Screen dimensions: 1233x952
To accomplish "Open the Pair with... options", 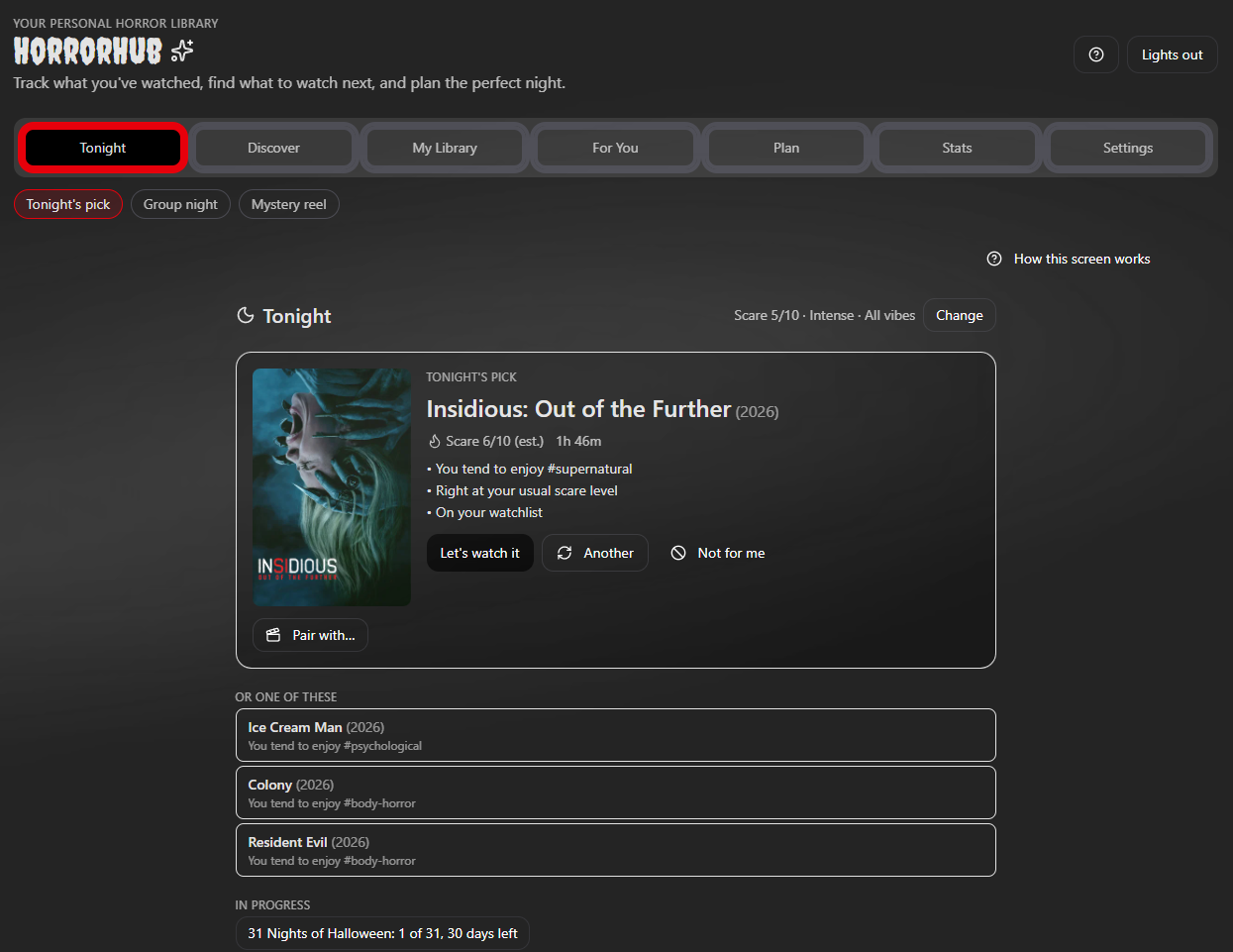I will coord(311,635).
